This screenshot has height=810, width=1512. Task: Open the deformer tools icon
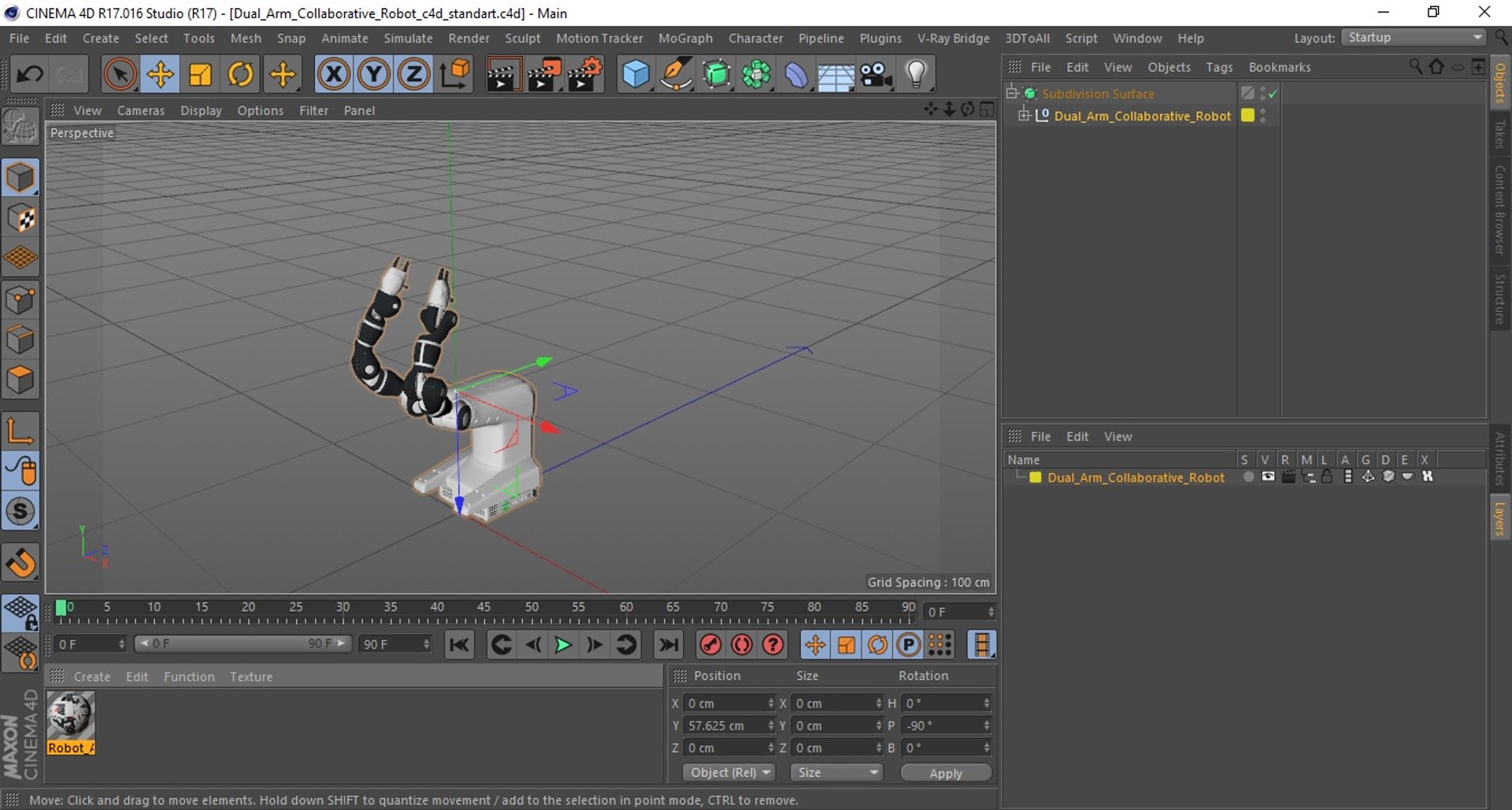click(796, 74)
